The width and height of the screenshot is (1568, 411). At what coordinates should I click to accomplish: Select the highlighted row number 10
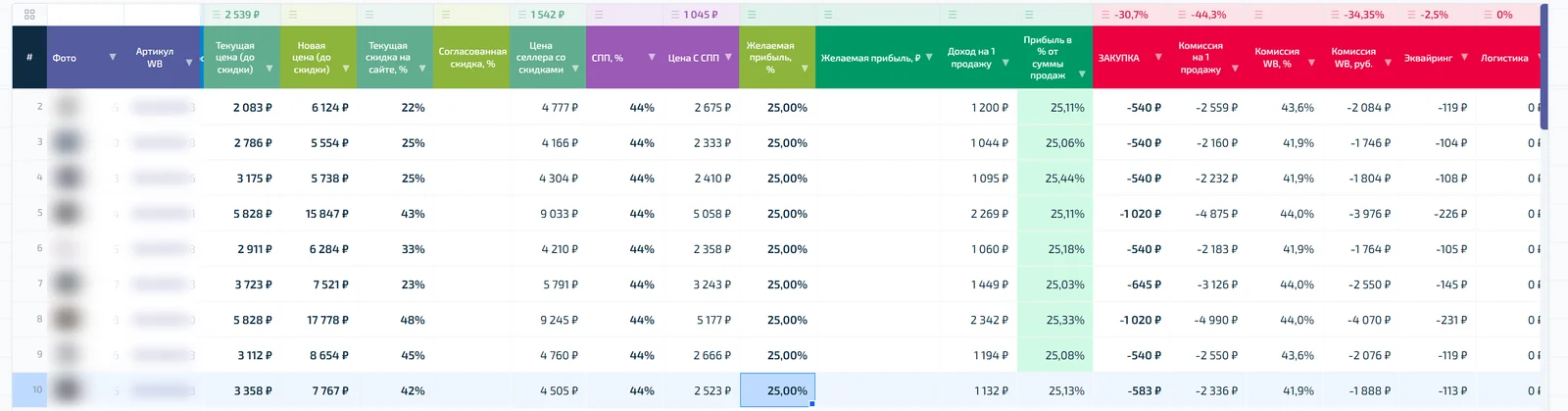pyautogui.click(x=29, y=390)
